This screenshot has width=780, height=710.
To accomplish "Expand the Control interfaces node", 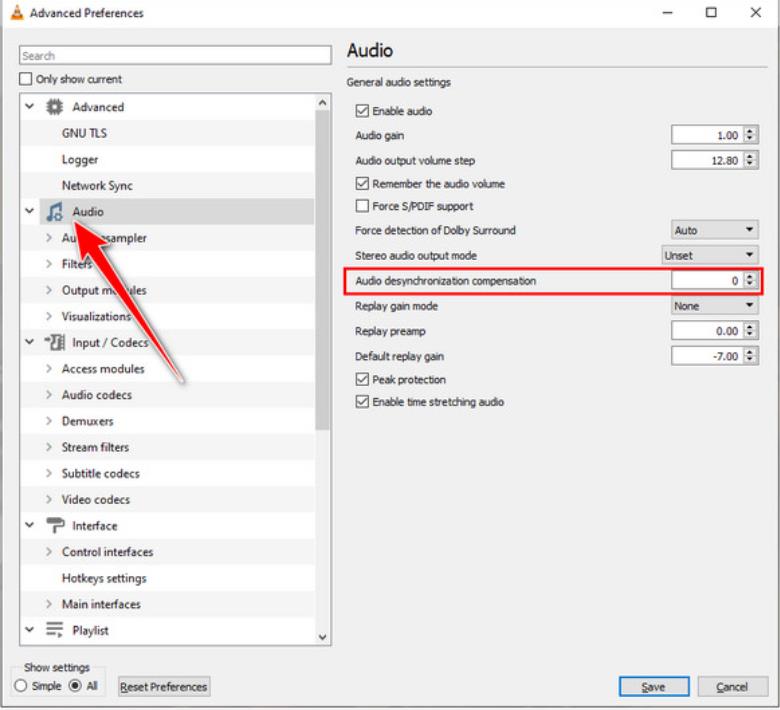I will 49,552.
